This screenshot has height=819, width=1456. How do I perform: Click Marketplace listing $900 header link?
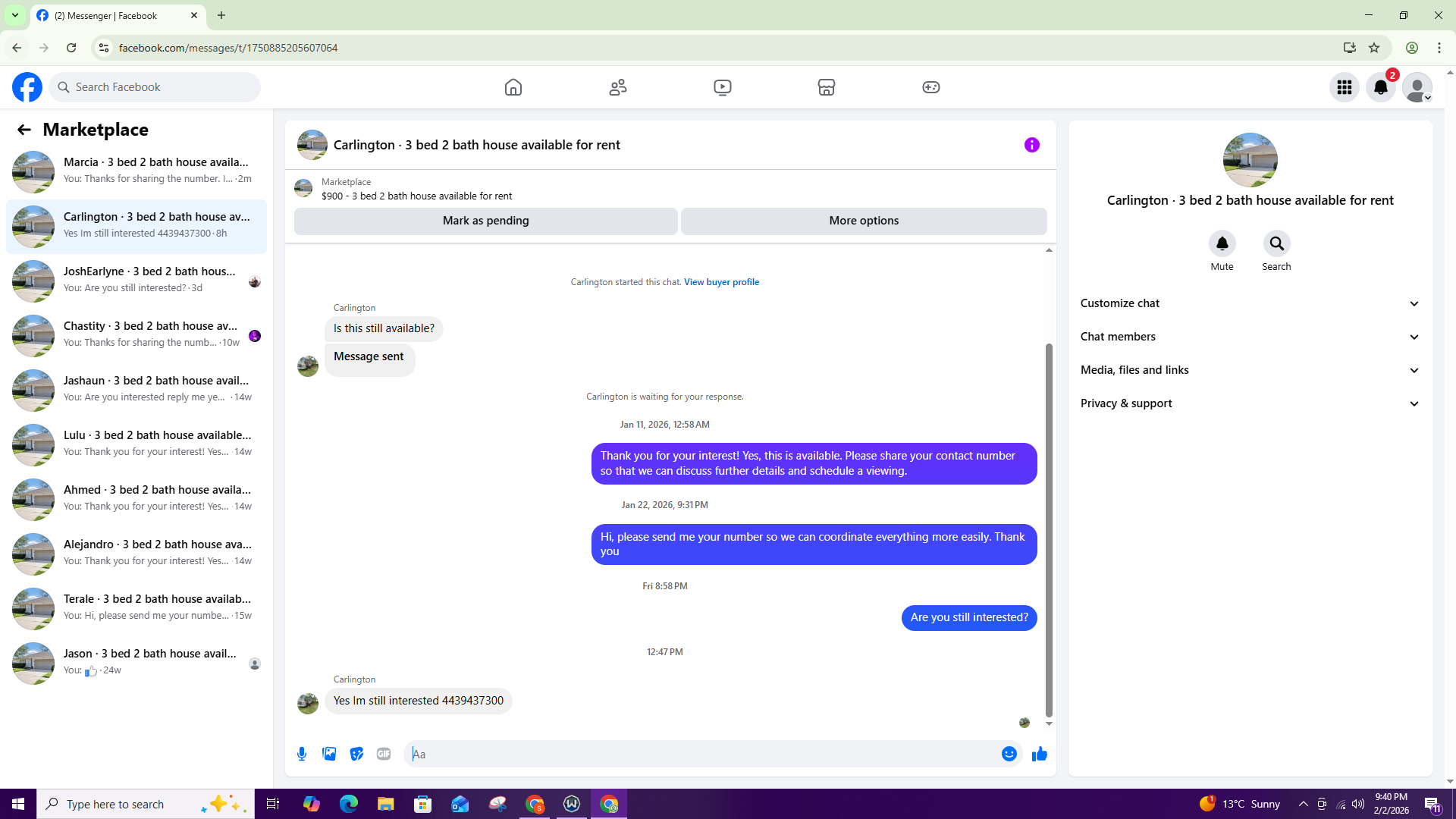pyautogui.click(x=416, y=196)
